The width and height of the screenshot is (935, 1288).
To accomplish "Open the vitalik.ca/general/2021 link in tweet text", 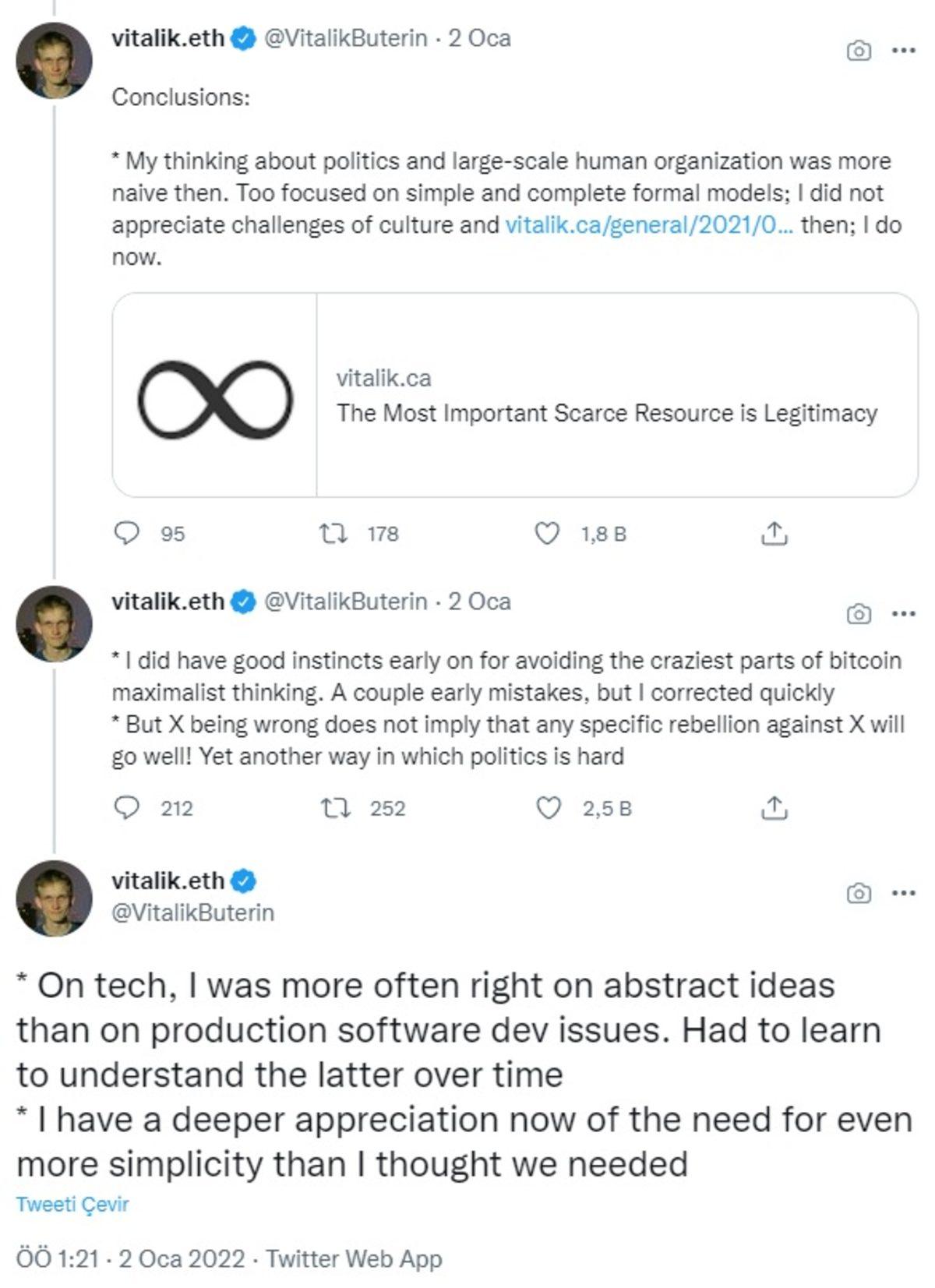I will click(x=649, y=225).
